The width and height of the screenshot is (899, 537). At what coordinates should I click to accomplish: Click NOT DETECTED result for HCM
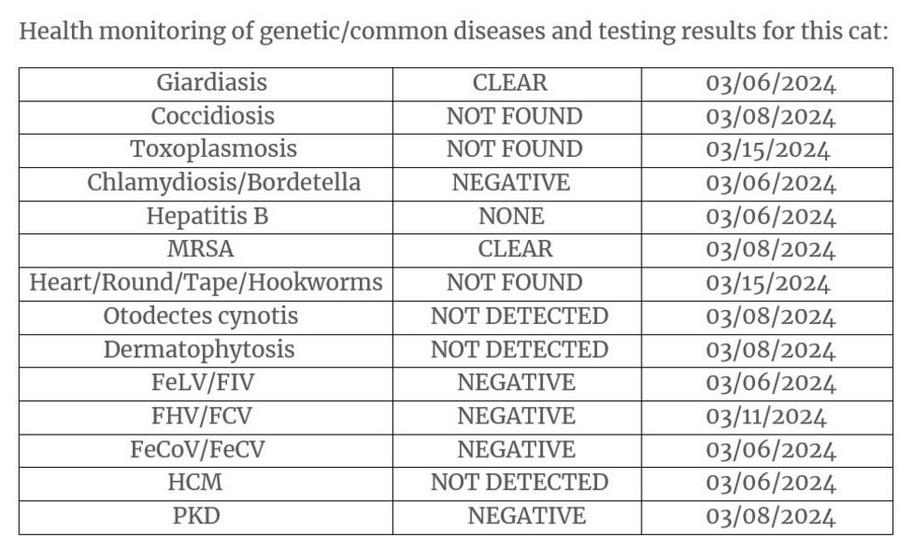click(519, 483)
